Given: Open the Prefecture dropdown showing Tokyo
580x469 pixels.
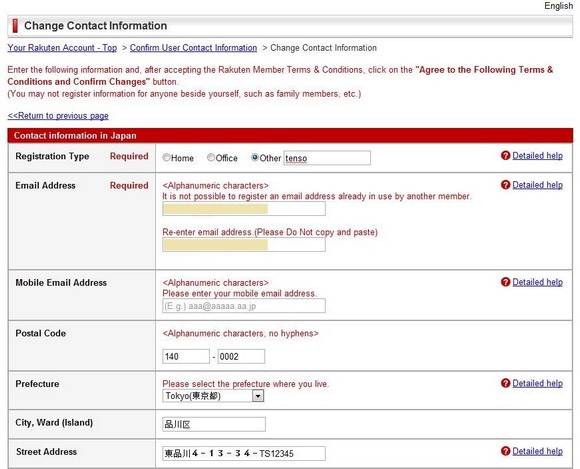Looking at the screenshot, I should (x=213, y=396).
